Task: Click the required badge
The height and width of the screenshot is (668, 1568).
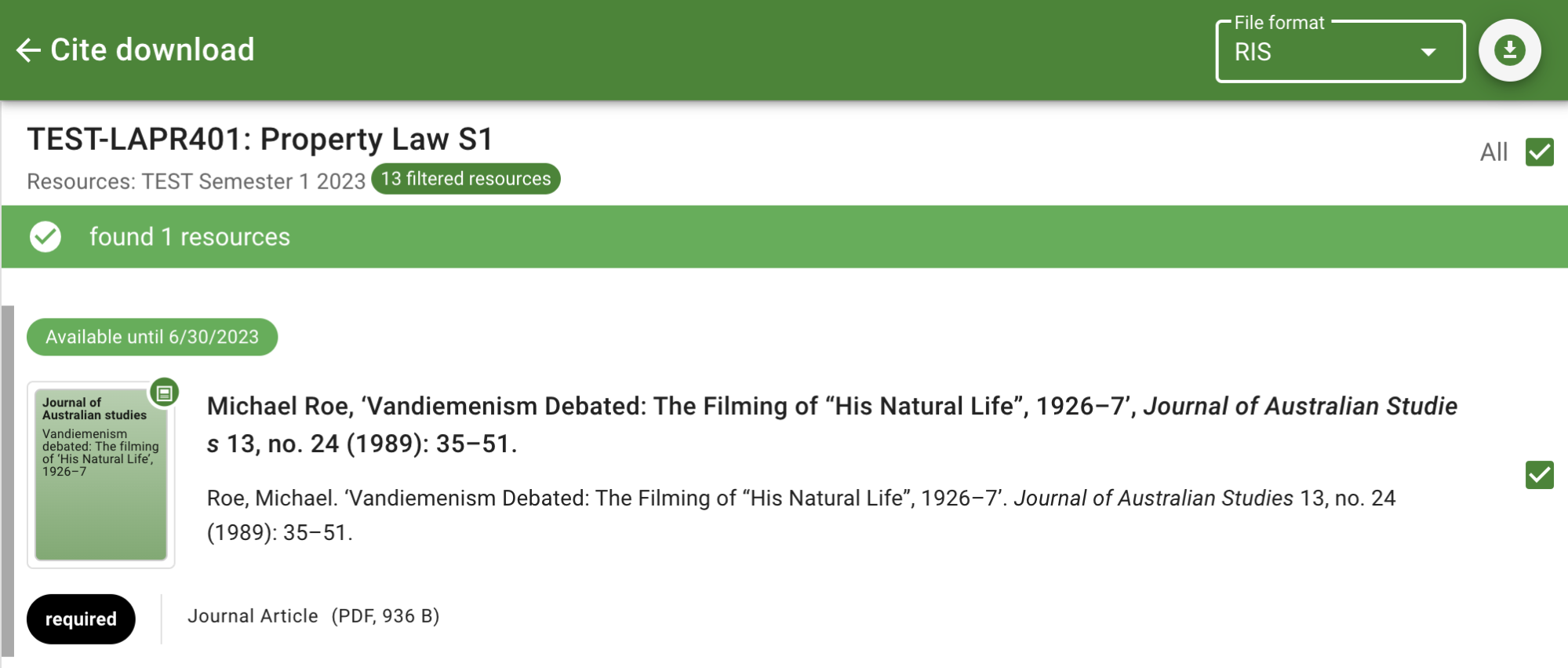Action: click(81, 619)
